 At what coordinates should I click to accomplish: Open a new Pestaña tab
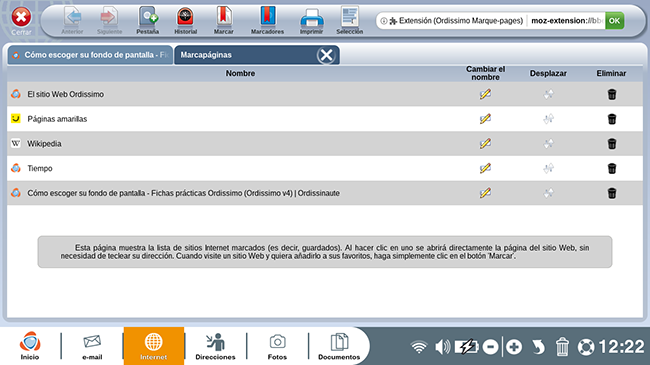148,21
